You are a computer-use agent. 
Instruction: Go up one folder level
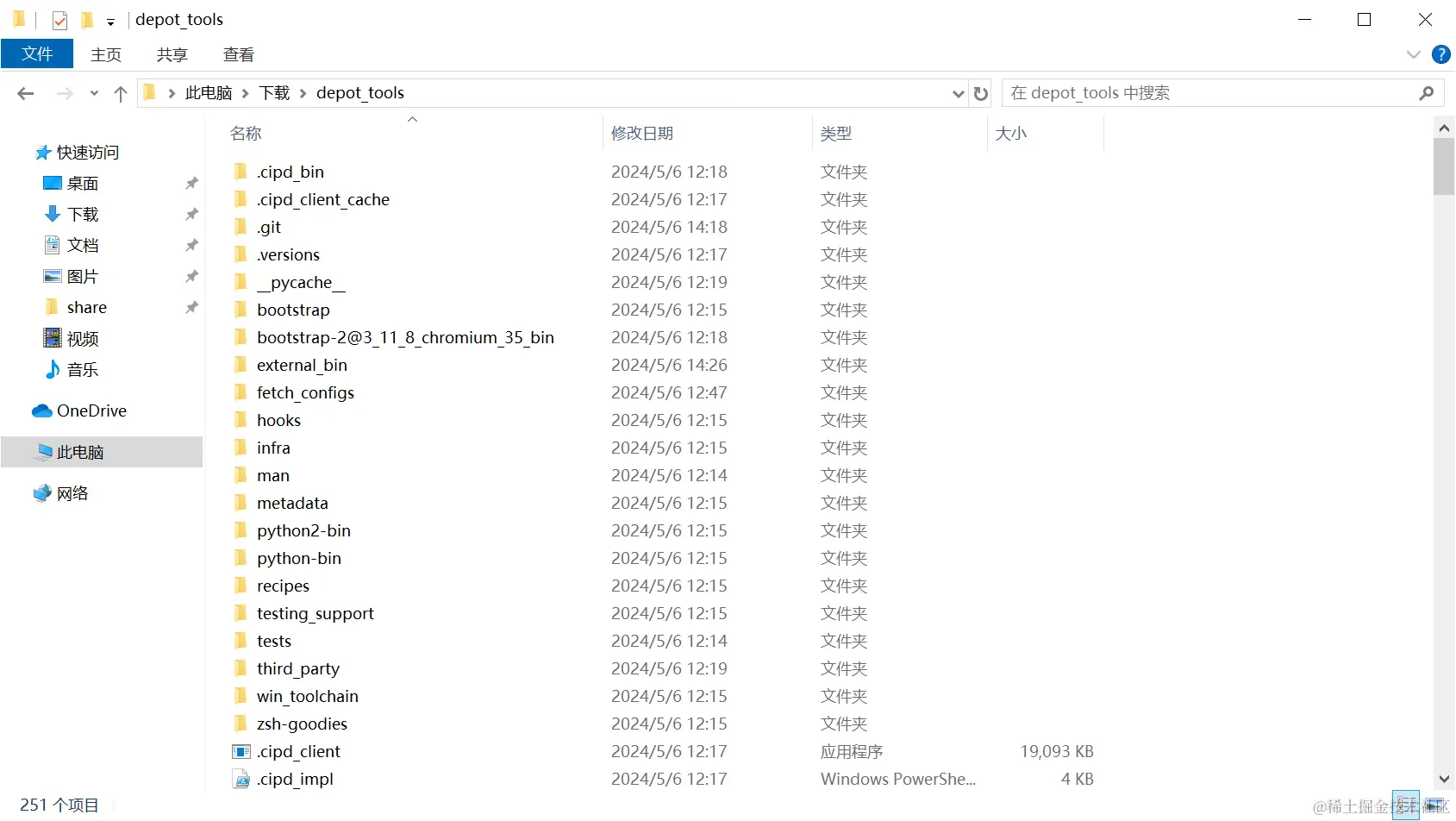tap(121, 93)
